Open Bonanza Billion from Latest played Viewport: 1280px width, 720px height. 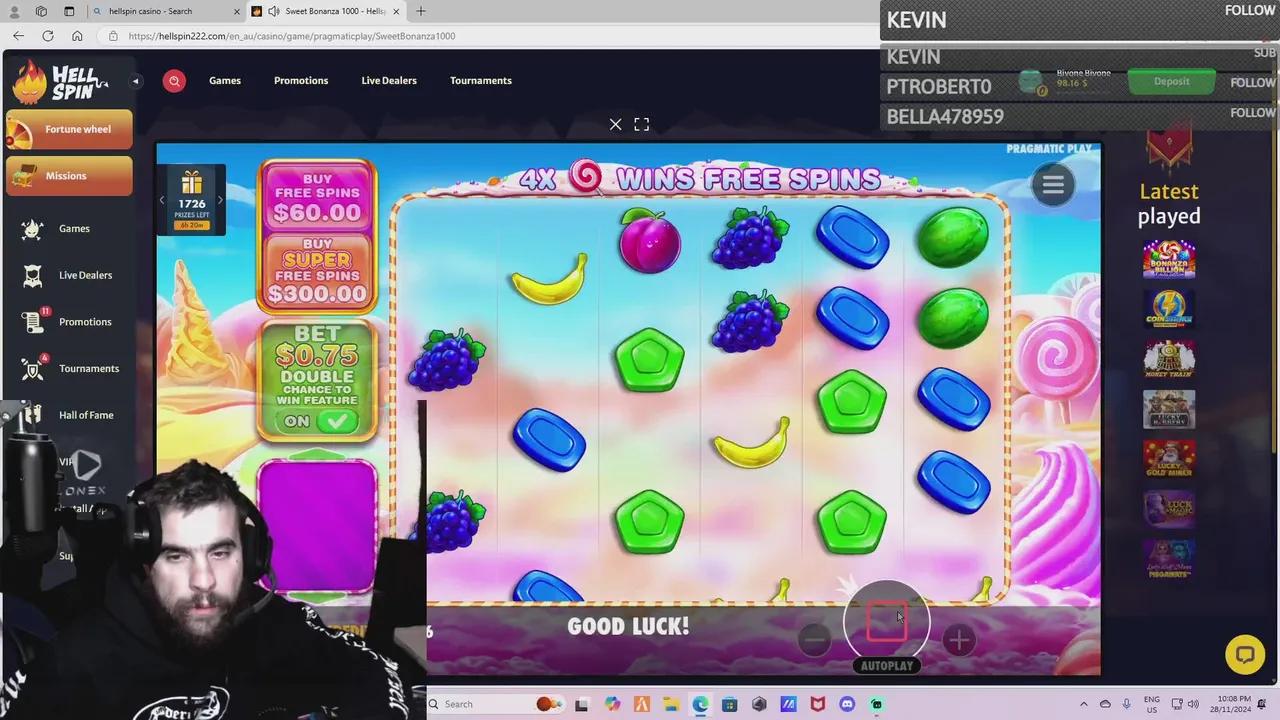1169,259
